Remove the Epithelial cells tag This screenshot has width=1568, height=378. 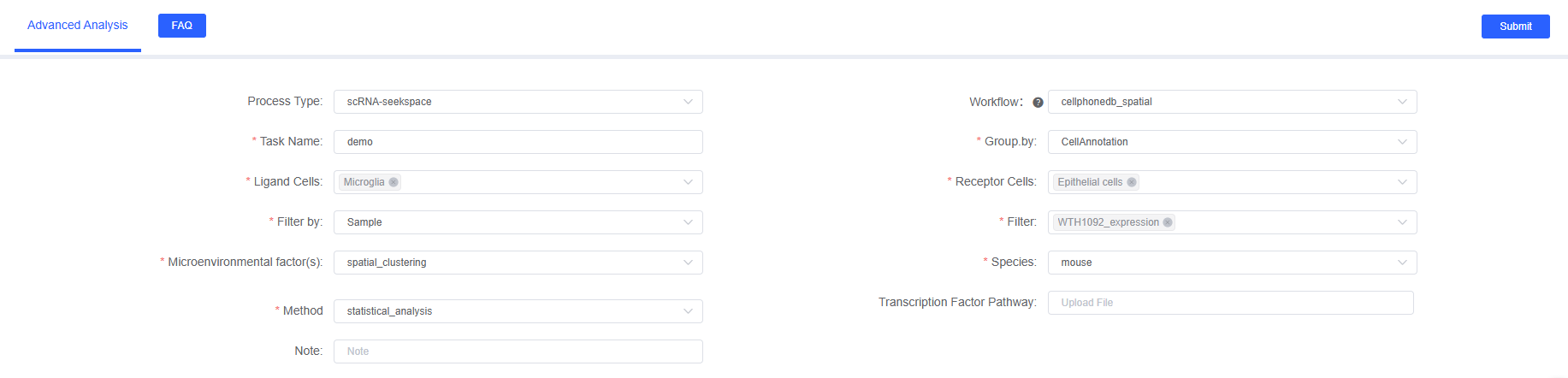1132,182
